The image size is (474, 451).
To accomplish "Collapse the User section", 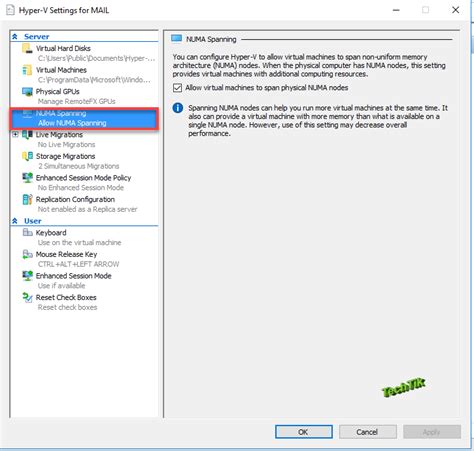I will pos(15,221).
